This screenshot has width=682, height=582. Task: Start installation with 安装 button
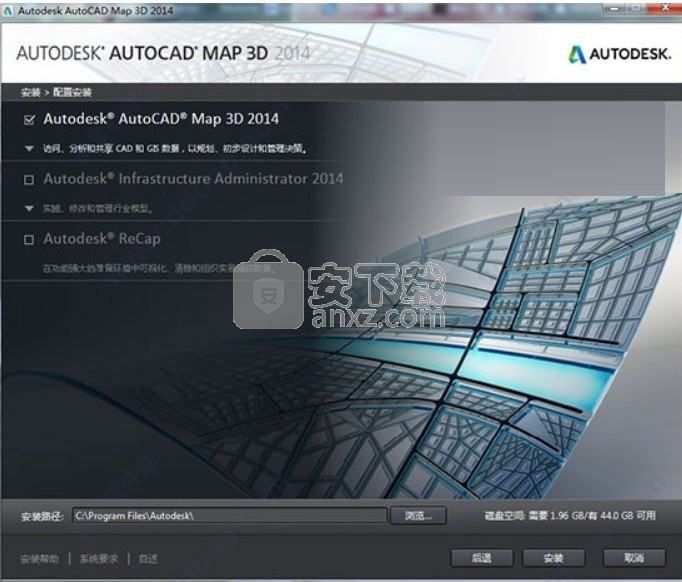[x=553, y=558]
